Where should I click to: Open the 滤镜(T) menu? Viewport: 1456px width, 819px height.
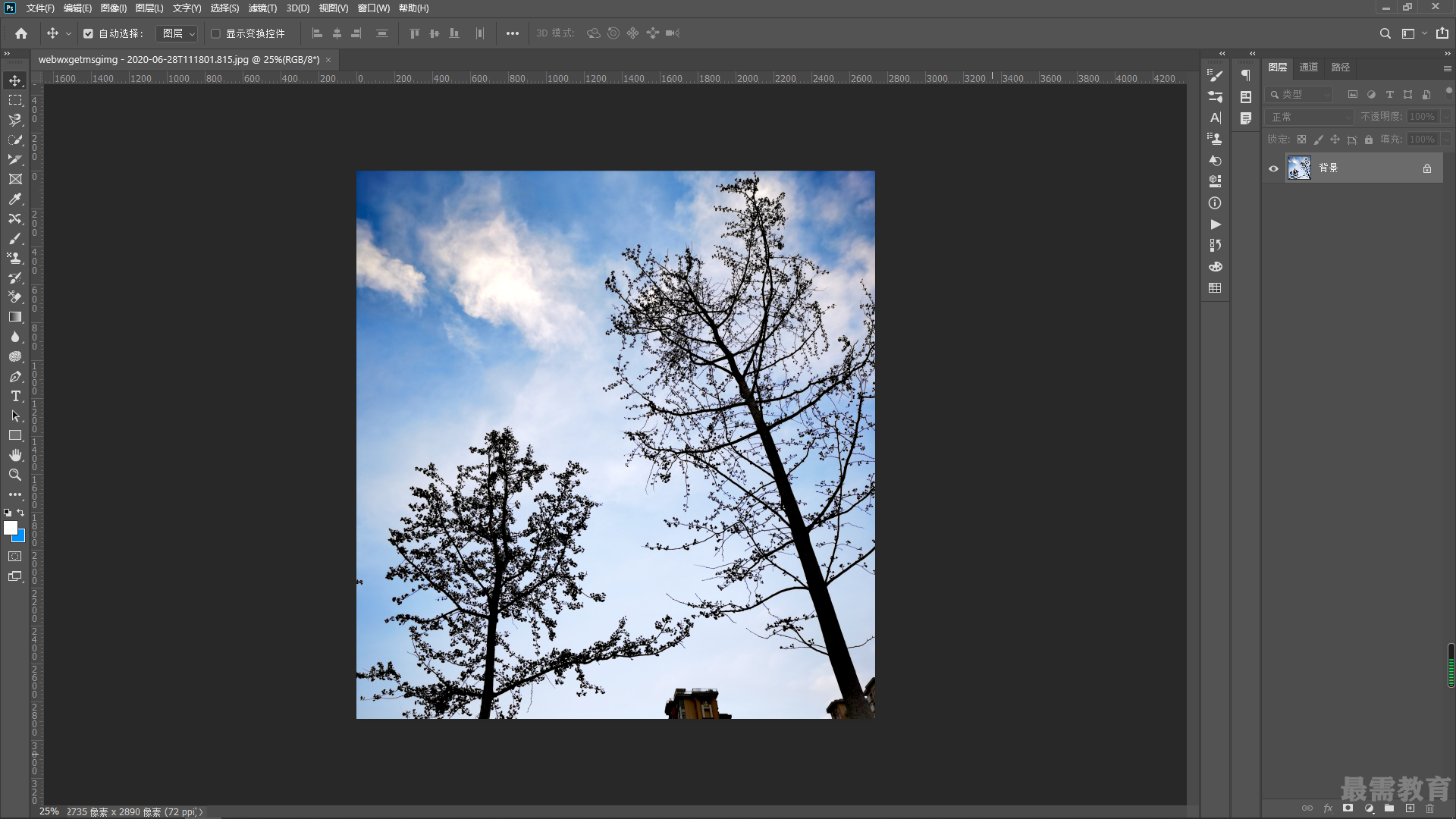point(262,8)
